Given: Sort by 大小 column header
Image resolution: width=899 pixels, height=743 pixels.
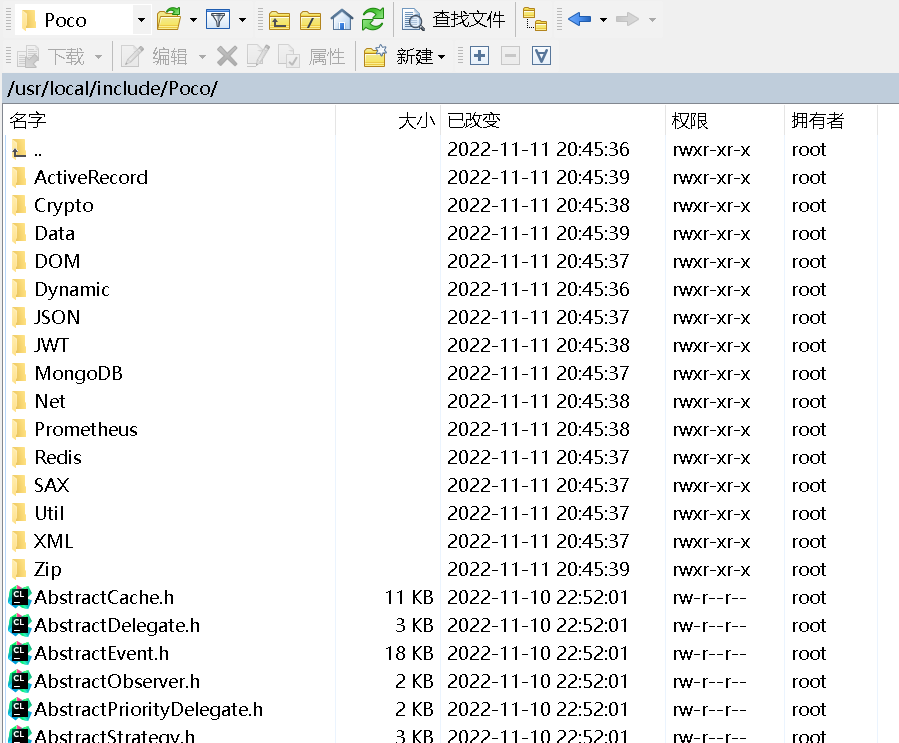Looking at the screenshot, I should click(388, 120).
